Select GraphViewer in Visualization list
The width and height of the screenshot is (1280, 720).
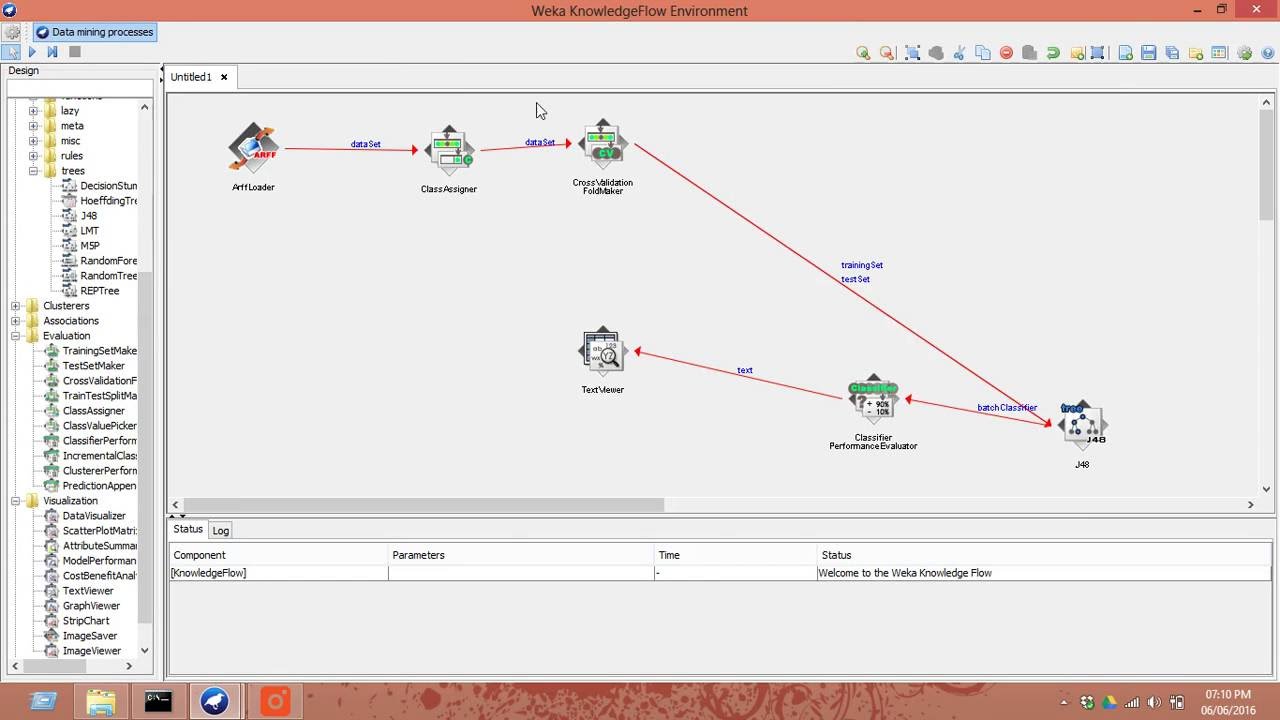[91, 606]
